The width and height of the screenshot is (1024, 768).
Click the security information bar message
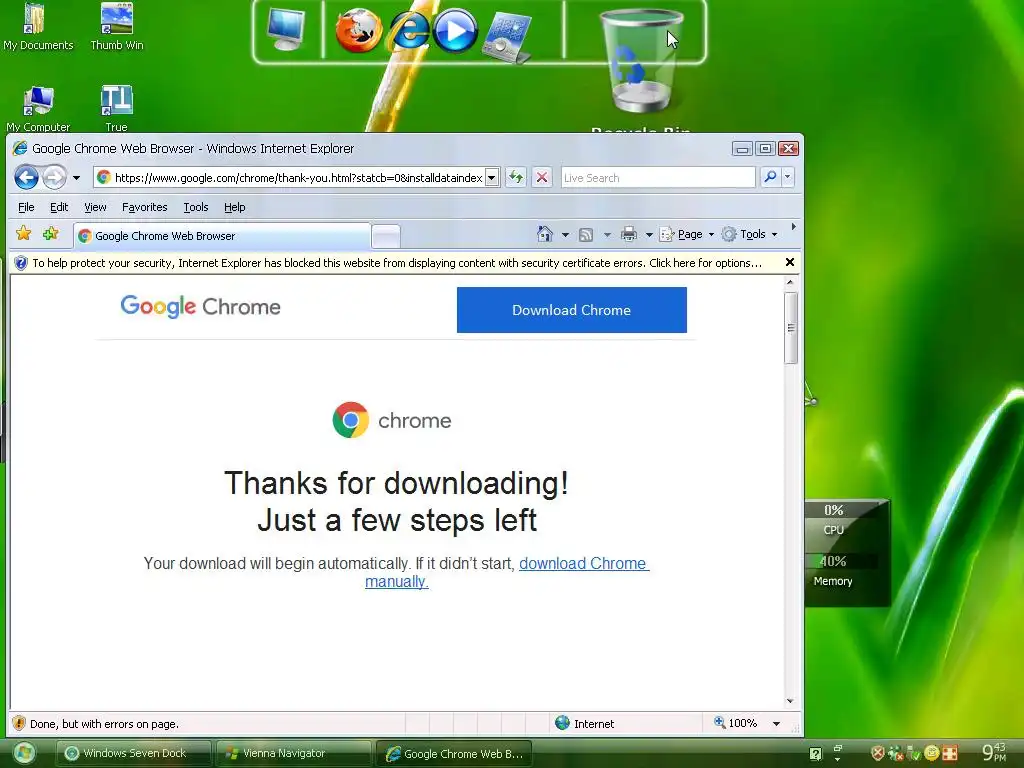(396, 263)
